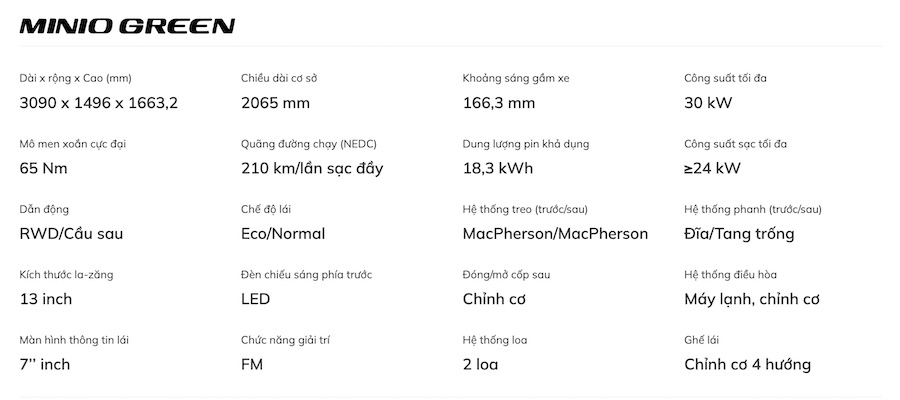Click the driver seat value Chỉnh cơ 4 hướng
The width and height of the screenshot is (900, 400).
[x=747, y=364]
